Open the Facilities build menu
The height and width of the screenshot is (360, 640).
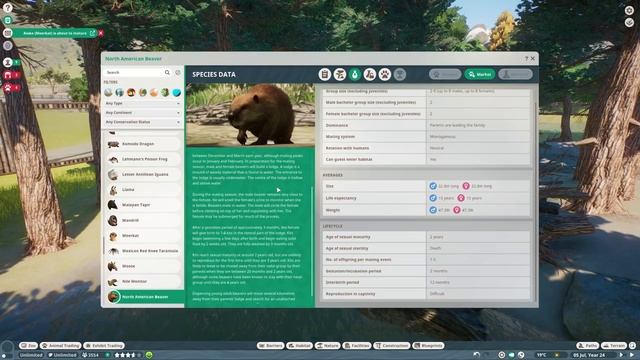tap(357, 346)
